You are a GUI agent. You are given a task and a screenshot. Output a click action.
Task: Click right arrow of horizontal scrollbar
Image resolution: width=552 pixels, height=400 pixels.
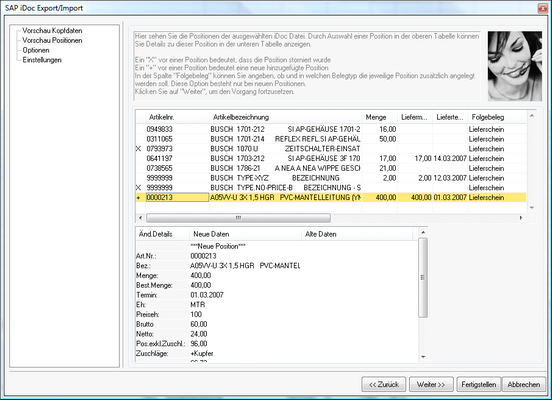(x=521, y=218)
